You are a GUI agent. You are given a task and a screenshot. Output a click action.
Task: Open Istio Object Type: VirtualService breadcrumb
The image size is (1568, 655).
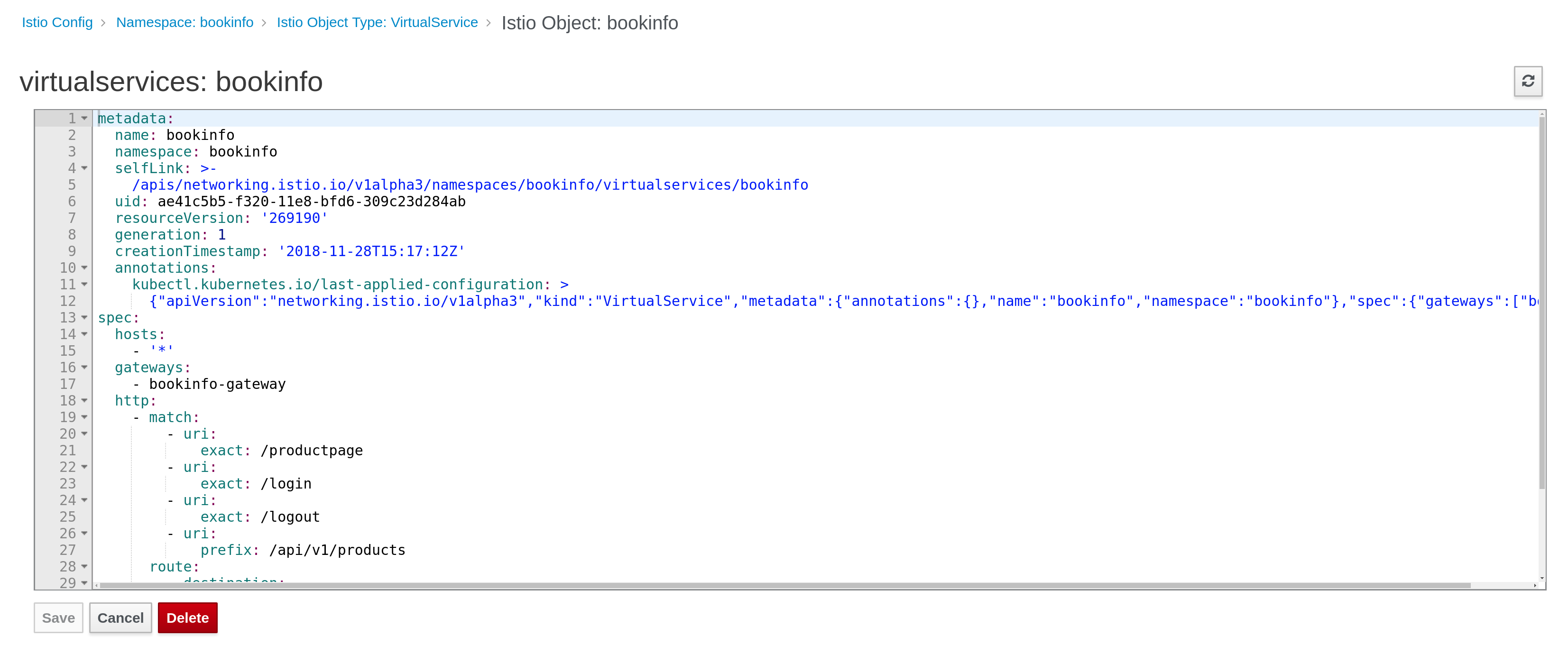coord(377,22)
